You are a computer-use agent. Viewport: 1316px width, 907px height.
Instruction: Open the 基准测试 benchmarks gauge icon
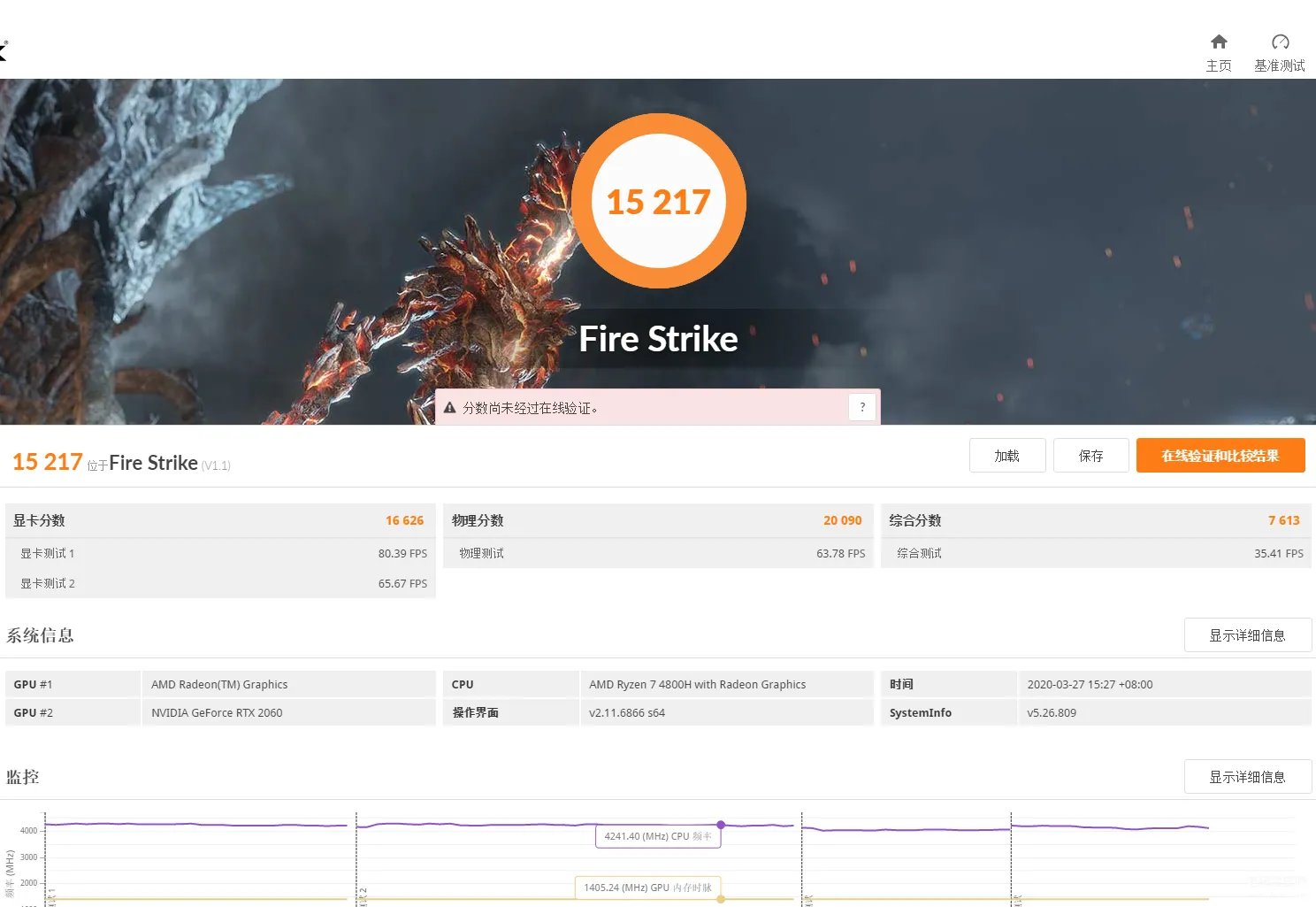click(1280, 42)
